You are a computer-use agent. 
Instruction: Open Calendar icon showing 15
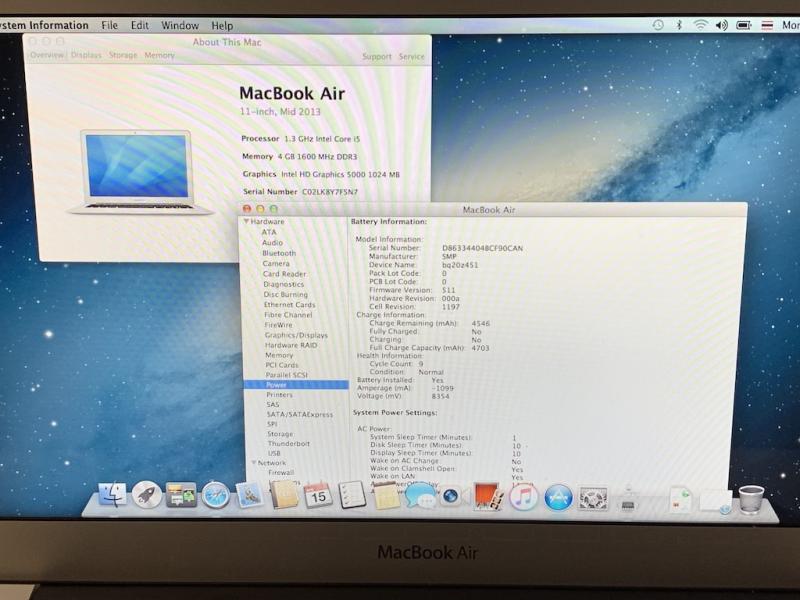318,495
